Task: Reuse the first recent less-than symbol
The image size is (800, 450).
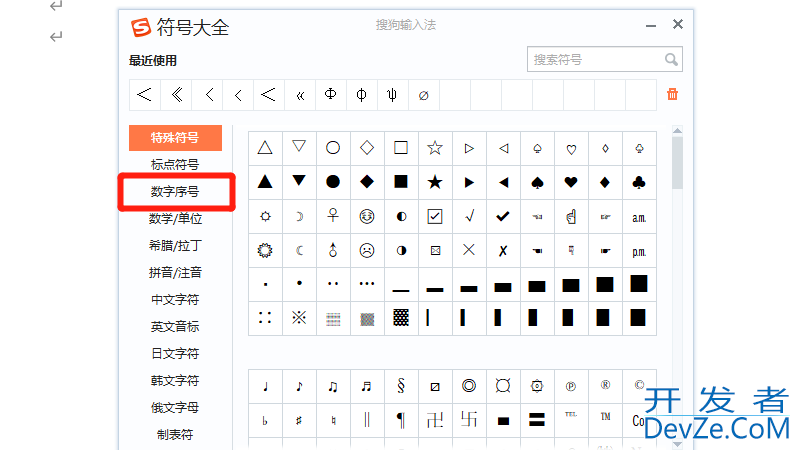Action: (144, 94)
